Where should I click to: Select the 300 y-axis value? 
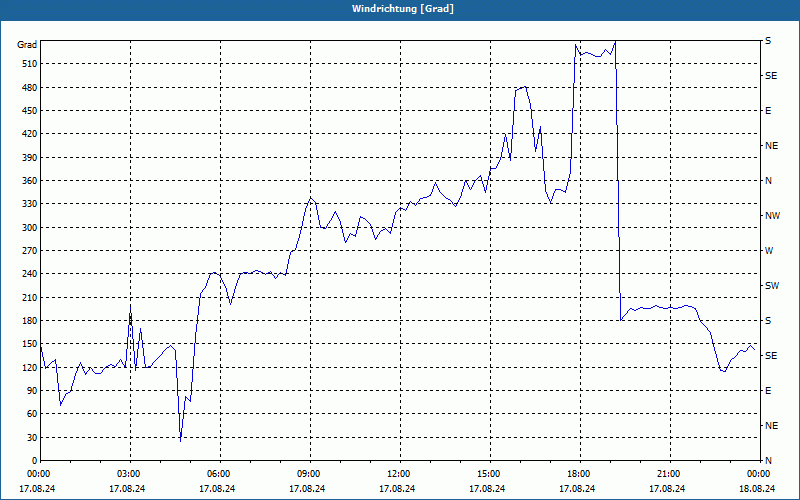tap(29, 227)
